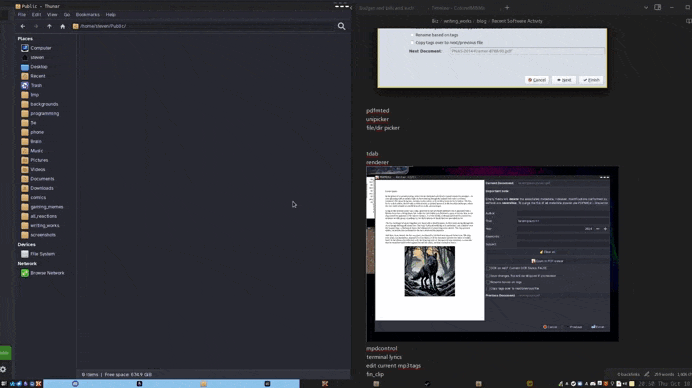
Task: Open the steven home folder in the sidebar
Action: tap(33, 57)
